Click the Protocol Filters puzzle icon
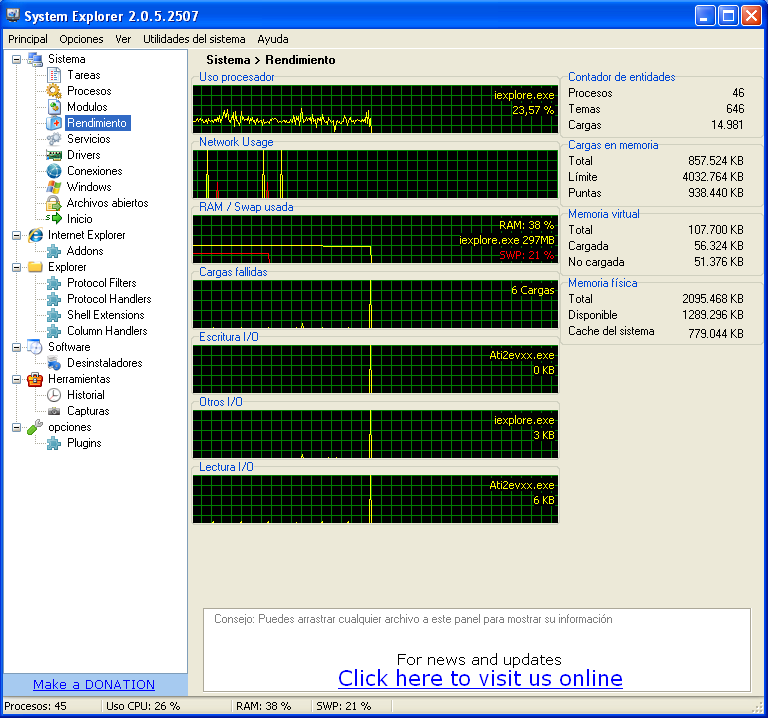Viewport: 768px width, 718px height. (x=54, y=283)
